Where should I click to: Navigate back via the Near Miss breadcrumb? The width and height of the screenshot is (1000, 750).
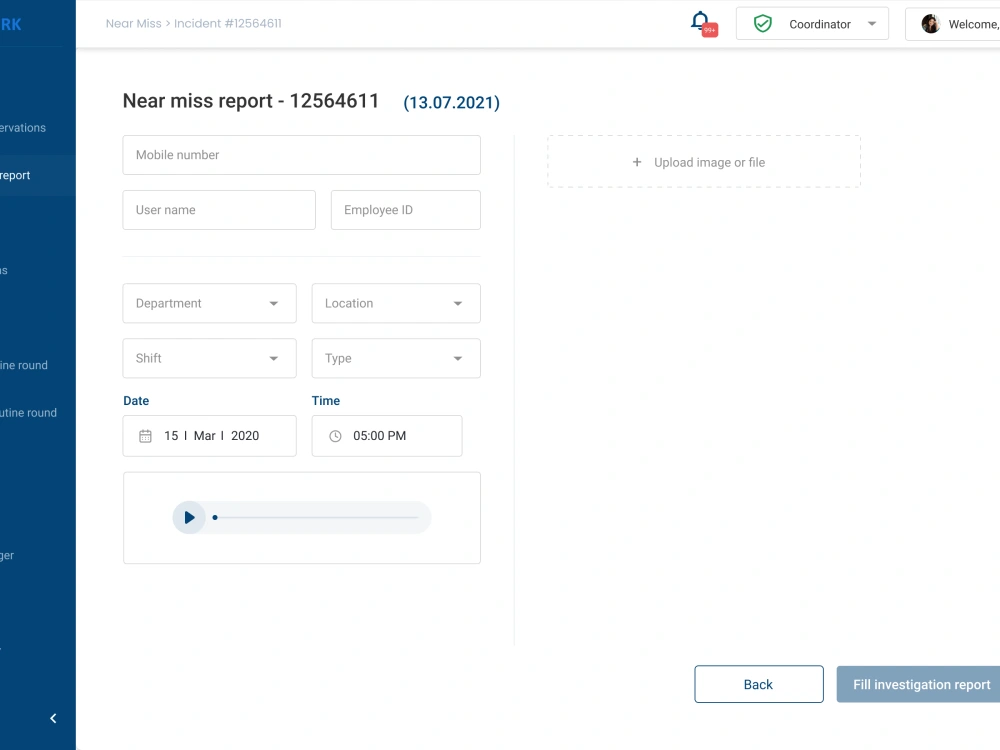pos(133,23)
